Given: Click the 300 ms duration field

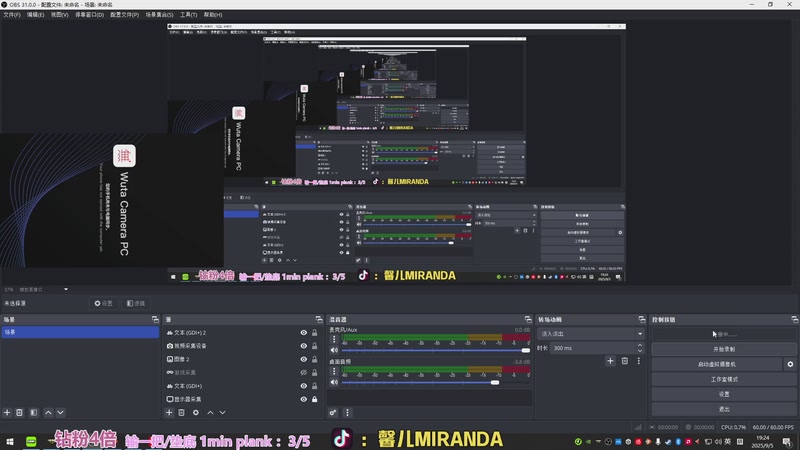Looking at the screenshot, I should 592,348.
